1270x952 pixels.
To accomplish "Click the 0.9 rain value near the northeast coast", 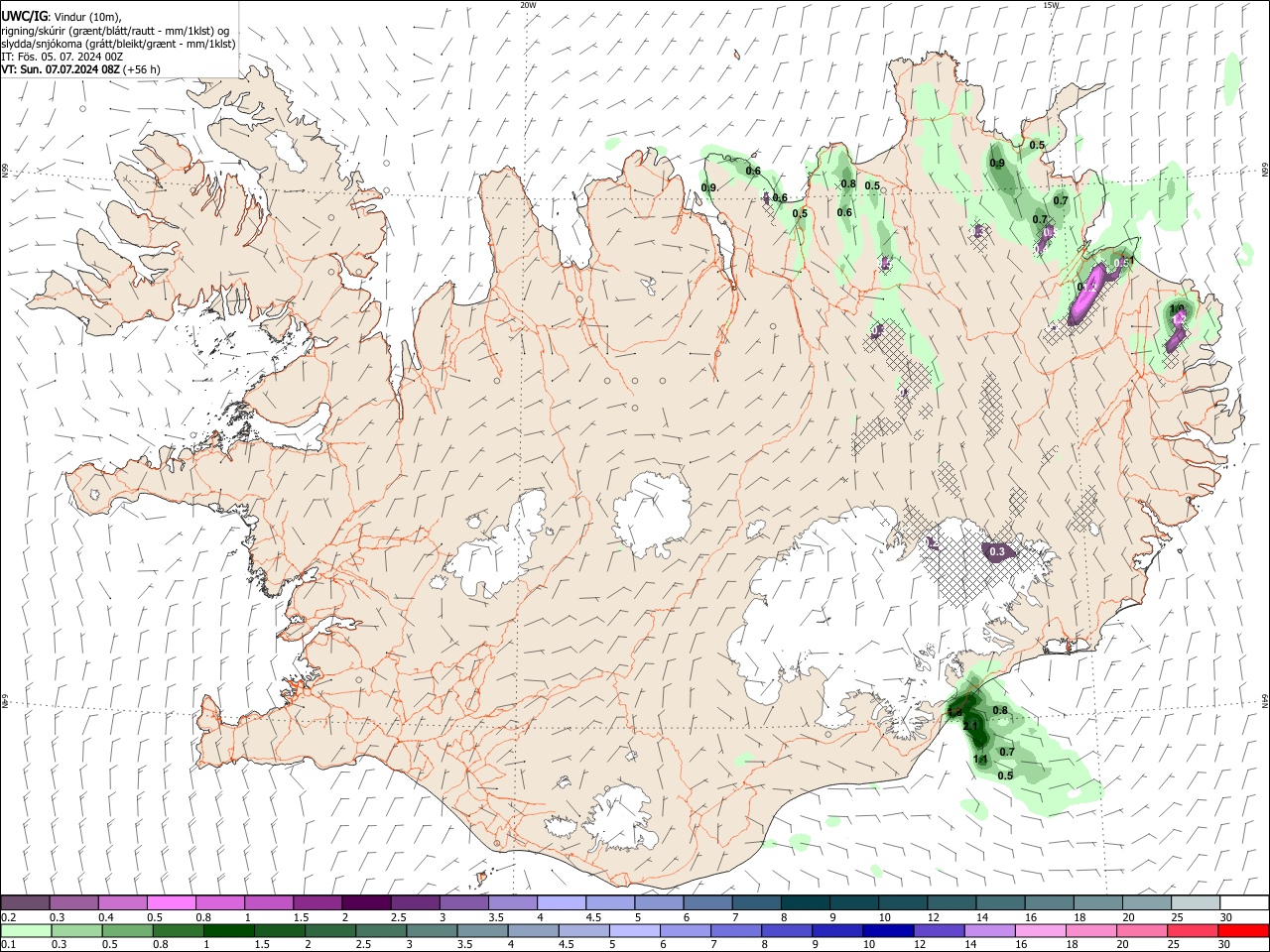I will coord(997,164).
